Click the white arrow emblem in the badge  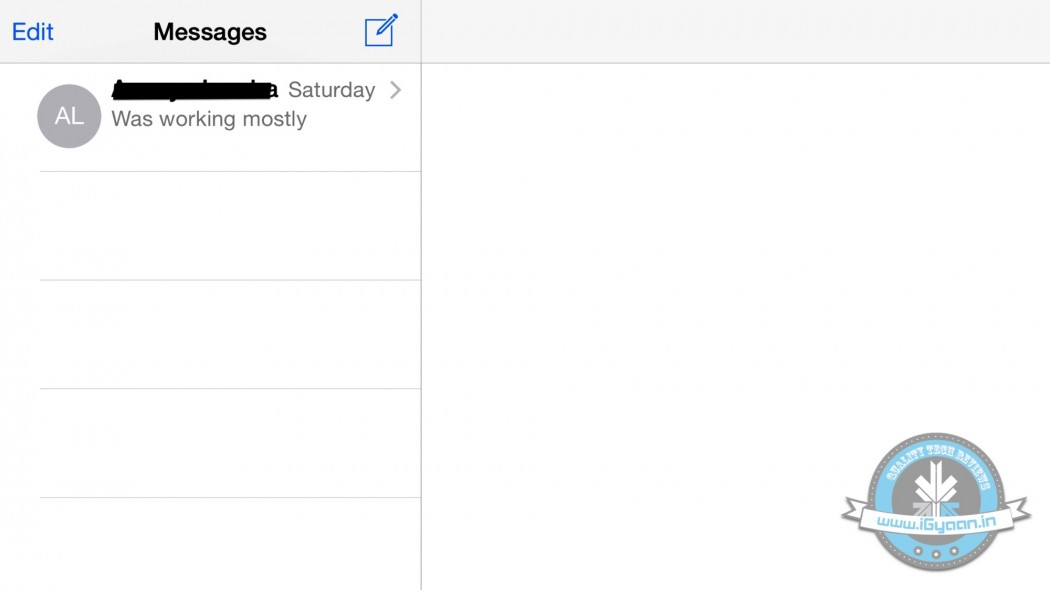coord(936,487)
